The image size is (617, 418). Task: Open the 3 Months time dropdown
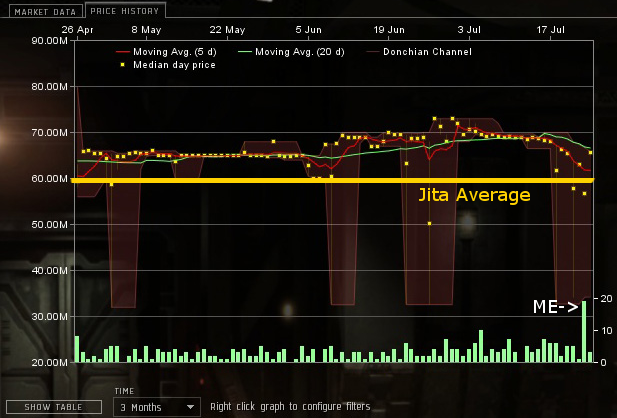[x=156, y=407]
